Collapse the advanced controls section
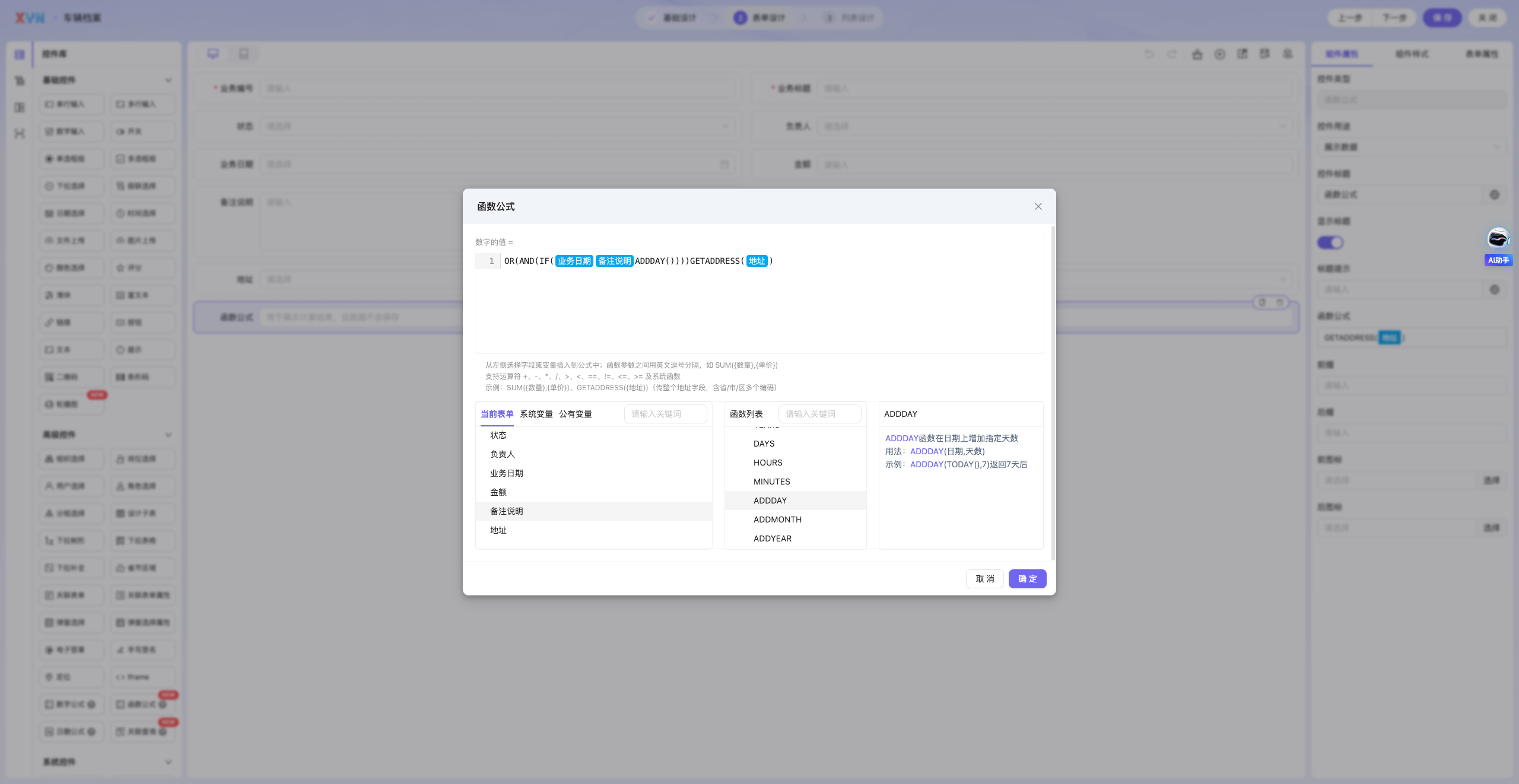The image size is (1519, 784). point(169,435)
